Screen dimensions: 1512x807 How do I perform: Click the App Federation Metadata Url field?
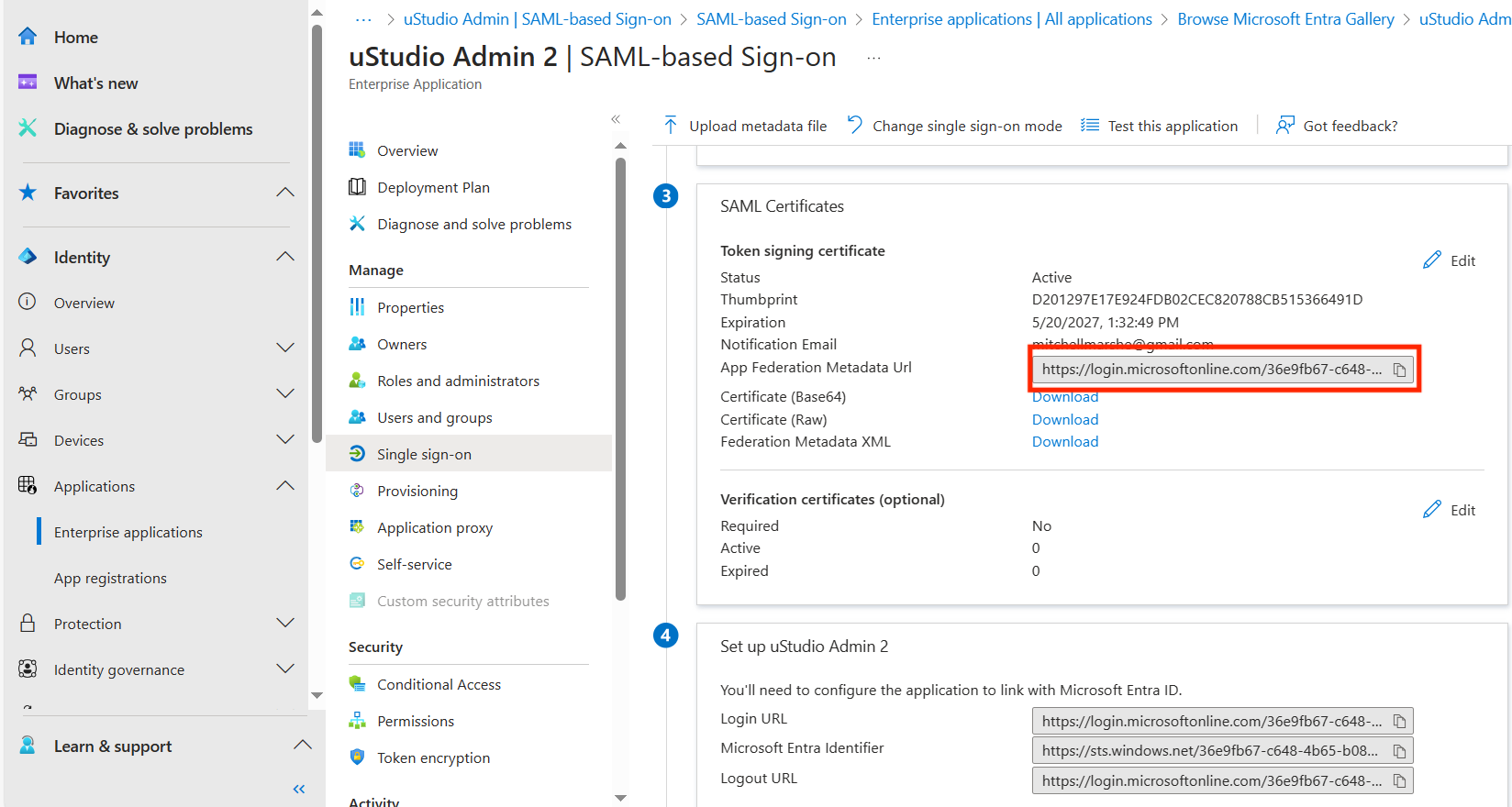pos(1209,370)
